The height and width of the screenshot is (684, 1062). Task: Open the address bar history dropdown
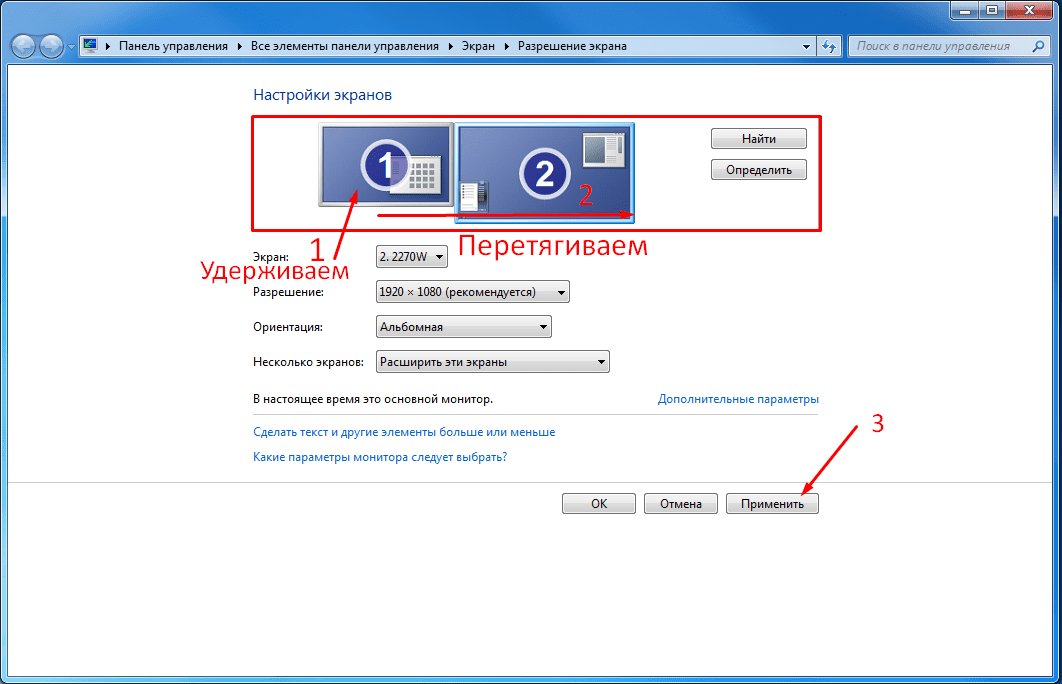[806, 46]
